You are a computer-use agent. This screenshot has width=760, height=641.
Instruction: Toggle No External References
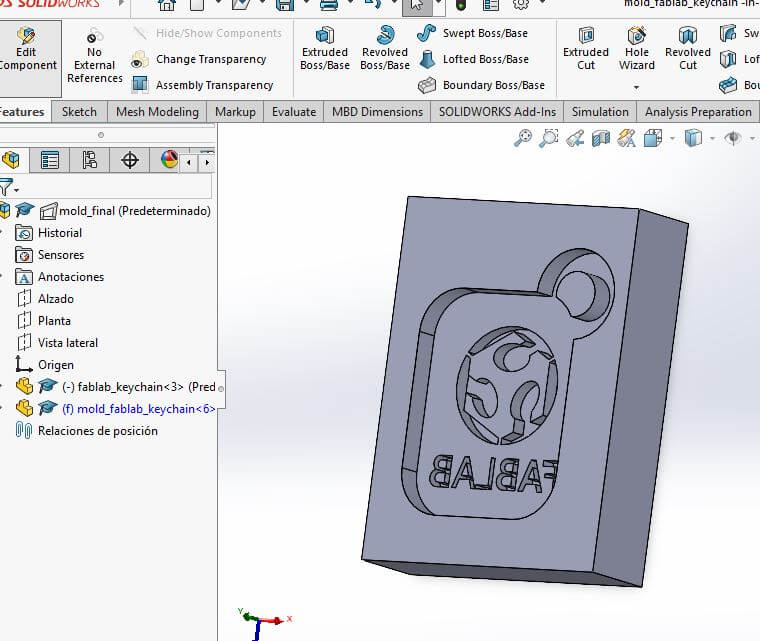[95, 56]
